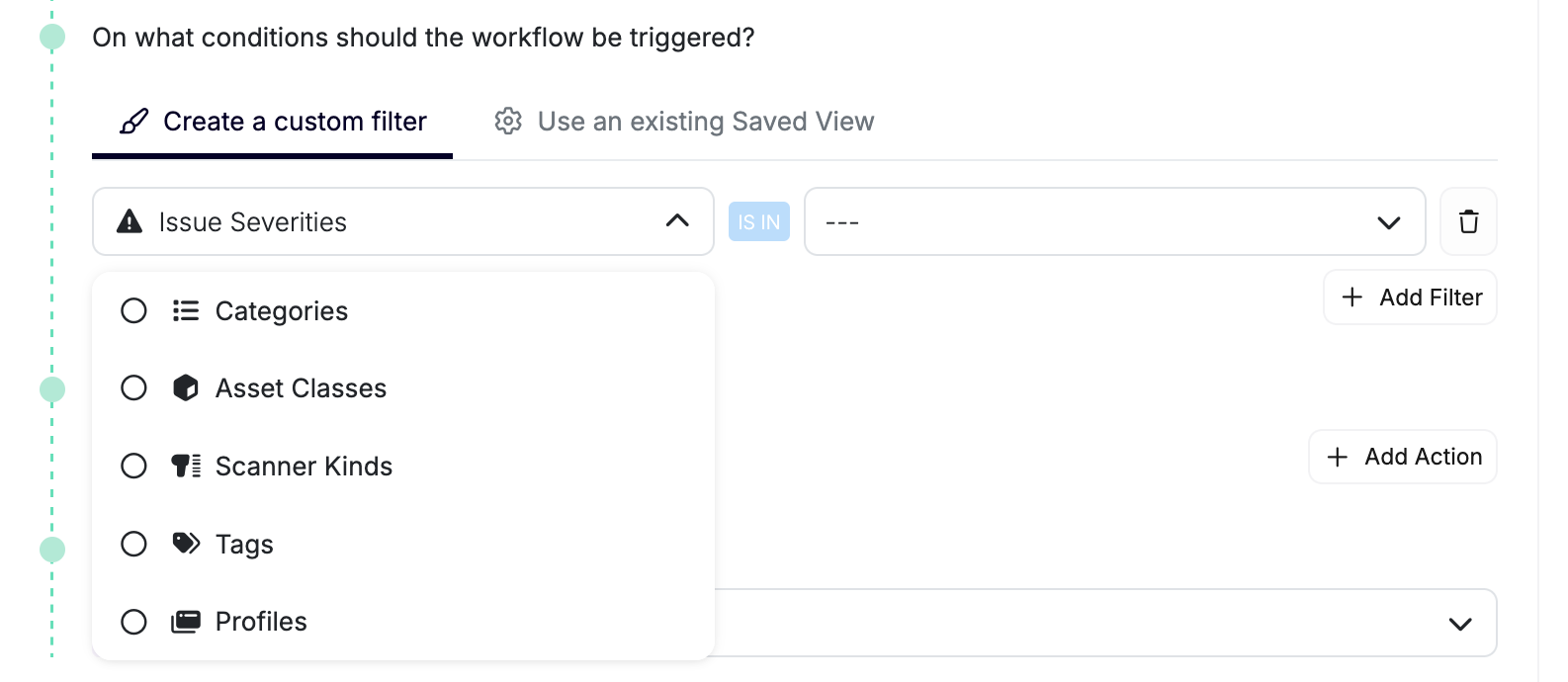Click the cube icon beside Asset Classes
Screen dimensions: 1568x682
click(185, 387)
